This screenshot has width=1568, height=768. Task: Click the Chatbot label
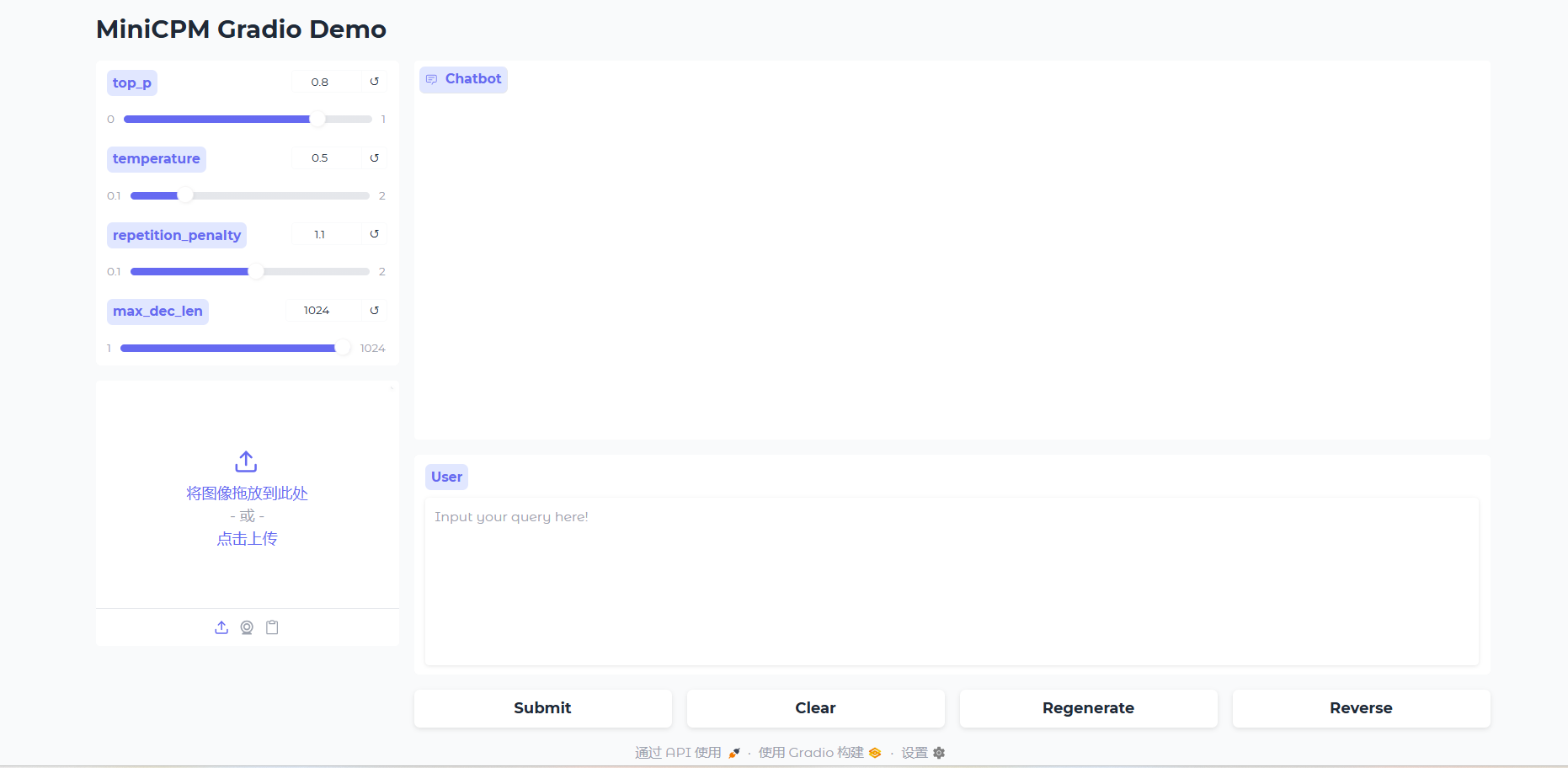click(x=463, y=79)
